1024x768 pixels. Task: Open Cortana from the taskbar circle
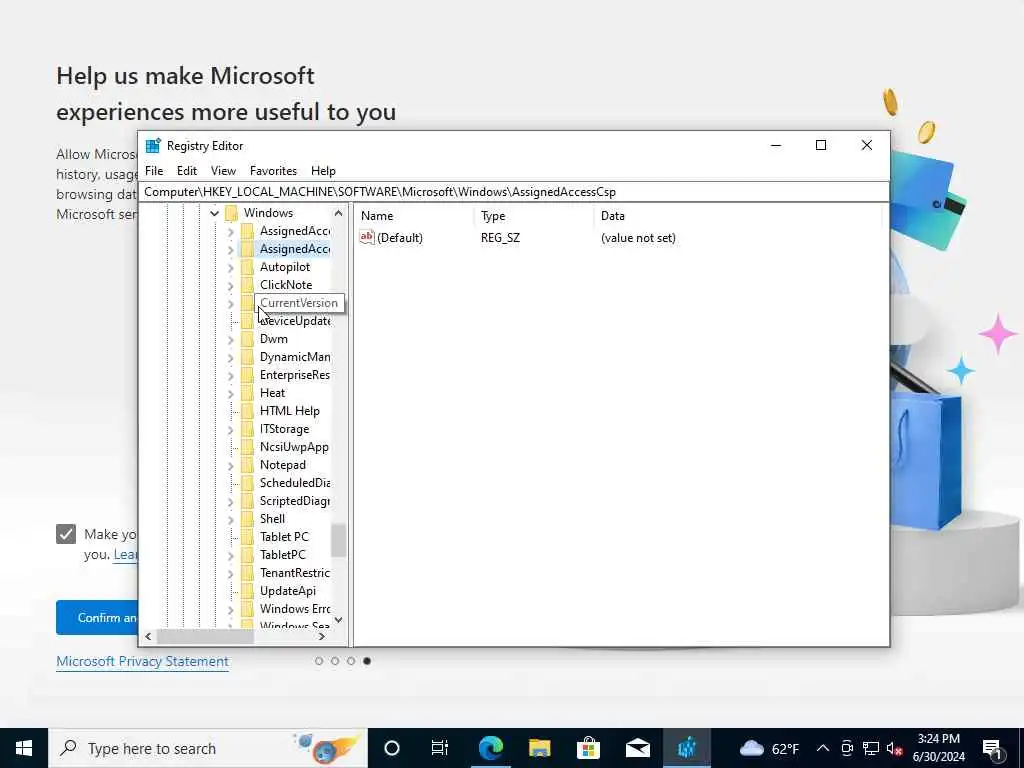392,748
